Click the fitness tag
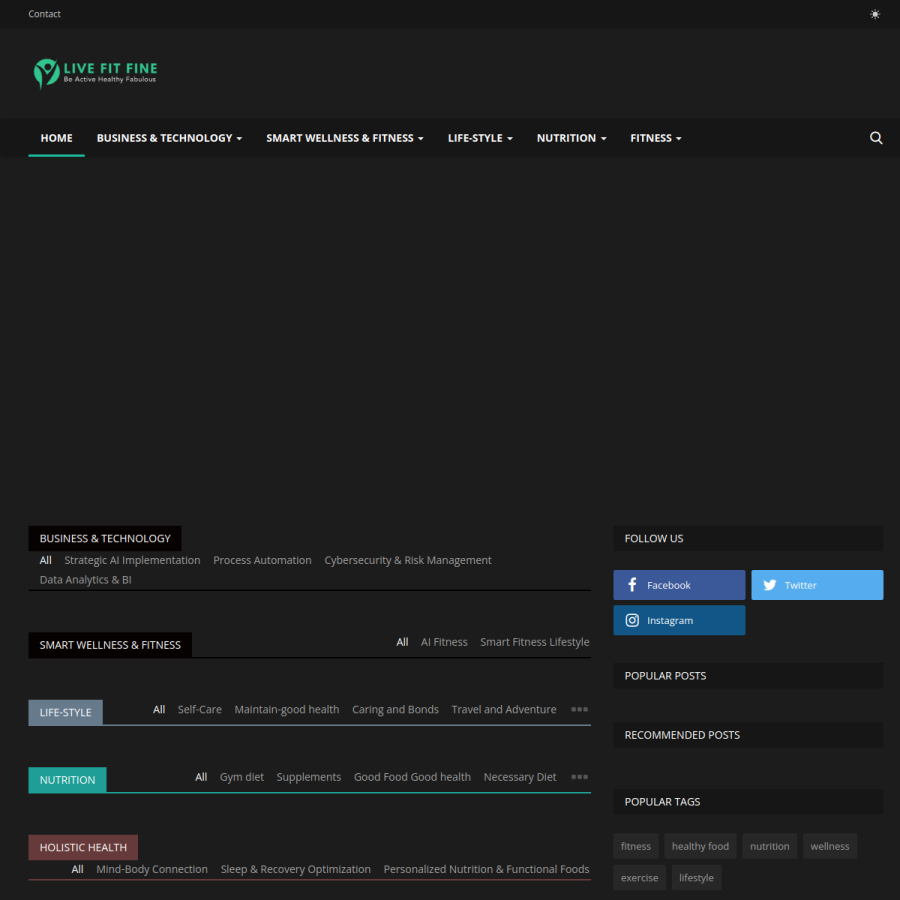This screenshot has width=900, height=900. click(x=635, y=846)
